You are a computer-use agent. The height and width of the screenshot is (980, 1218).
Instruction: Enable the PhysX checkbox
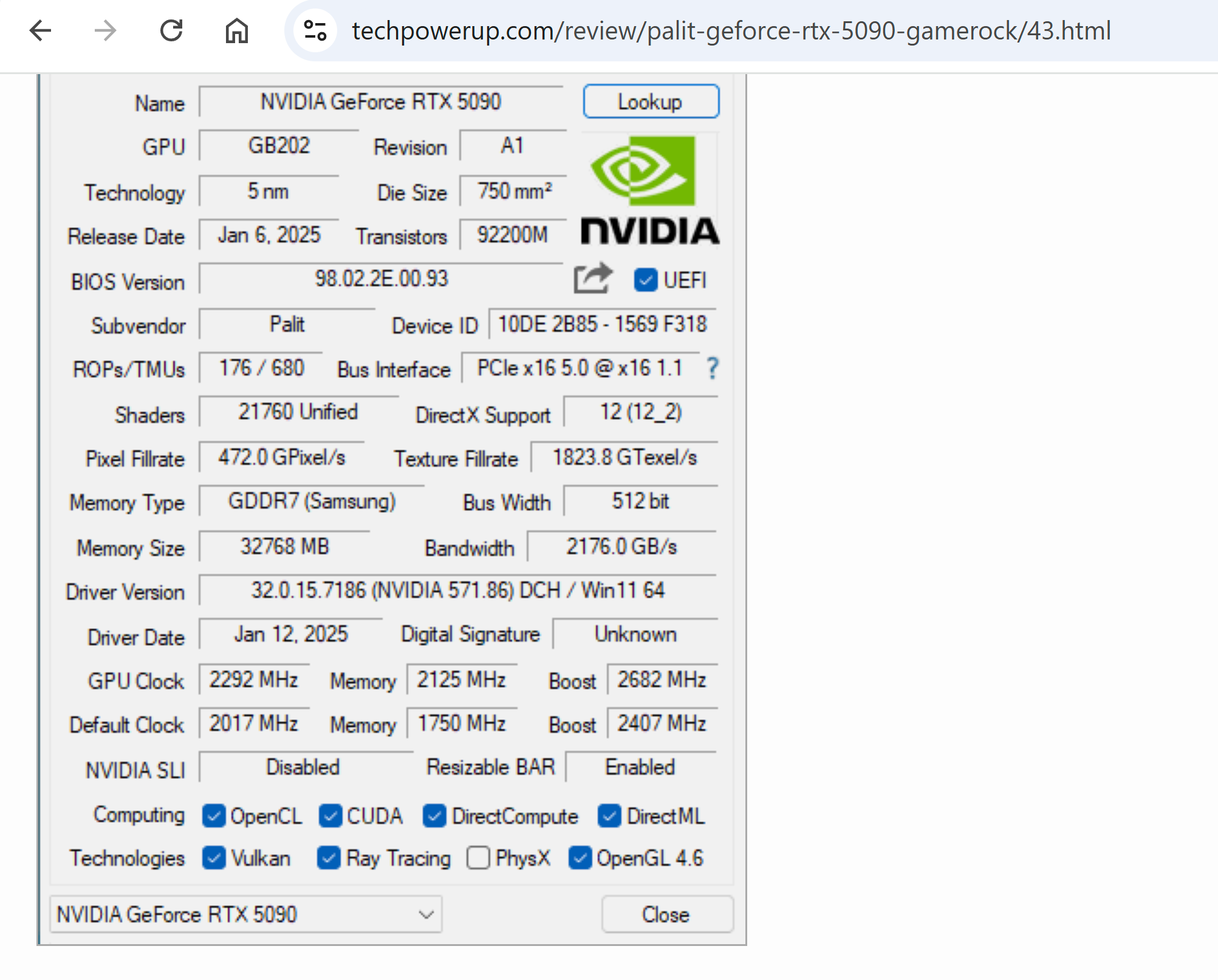478,858
